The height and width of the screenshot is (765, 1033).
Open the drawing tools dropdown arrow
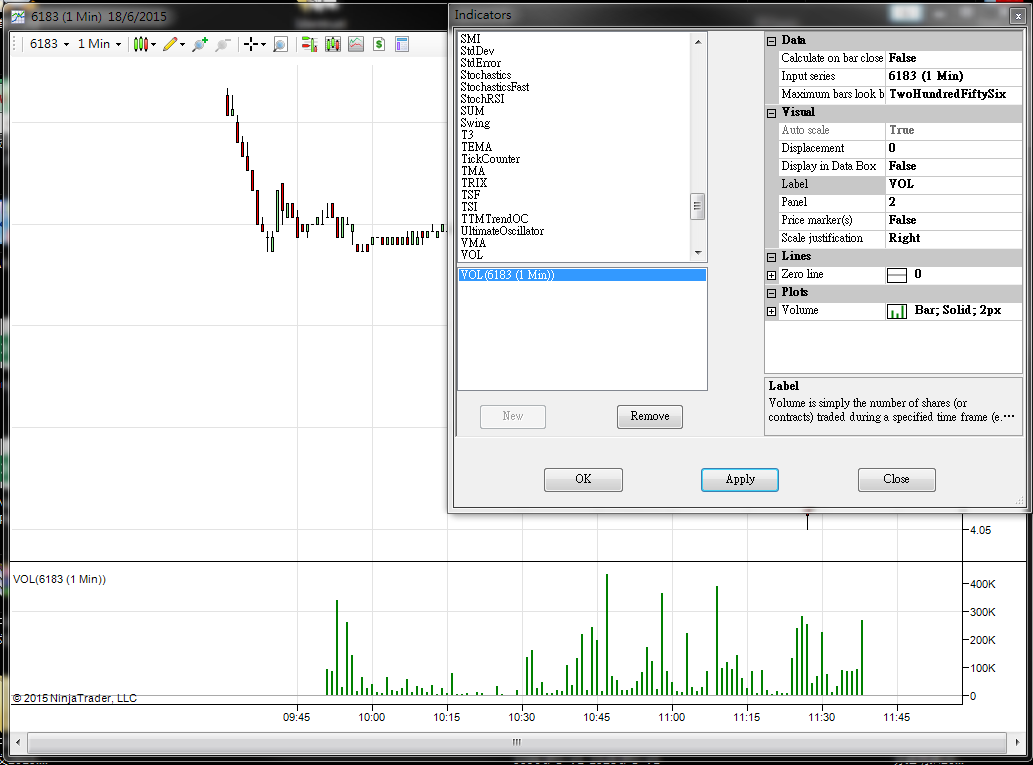pos(182,45)
